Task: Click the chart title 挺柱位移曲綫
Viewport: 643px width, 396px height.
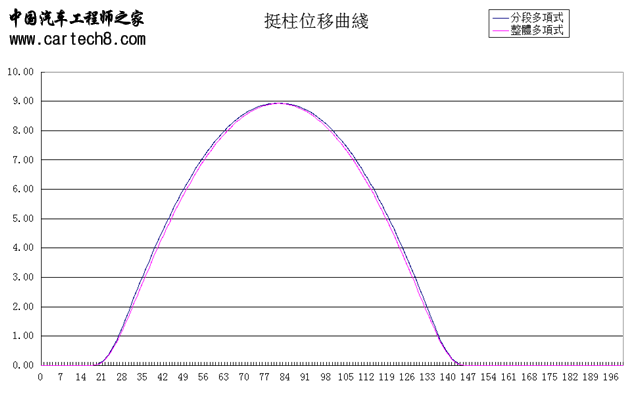Action: pos(316,21)
